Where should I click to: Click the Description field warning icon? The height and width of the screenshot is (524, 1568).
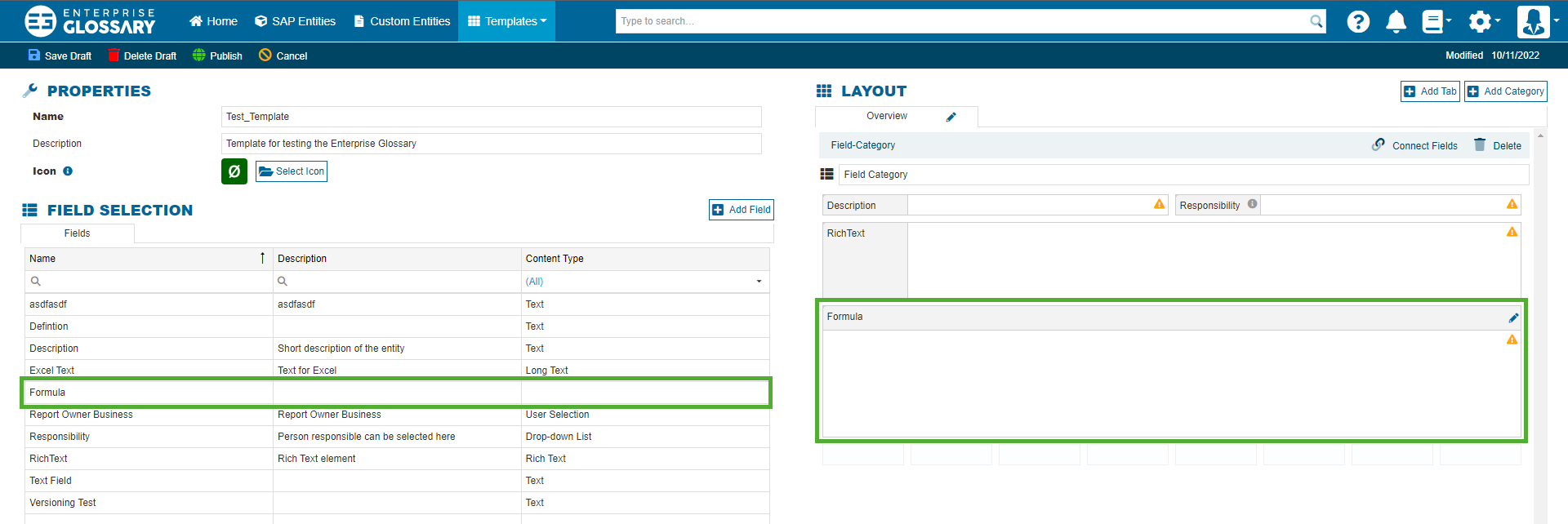tap(1159, 204)
